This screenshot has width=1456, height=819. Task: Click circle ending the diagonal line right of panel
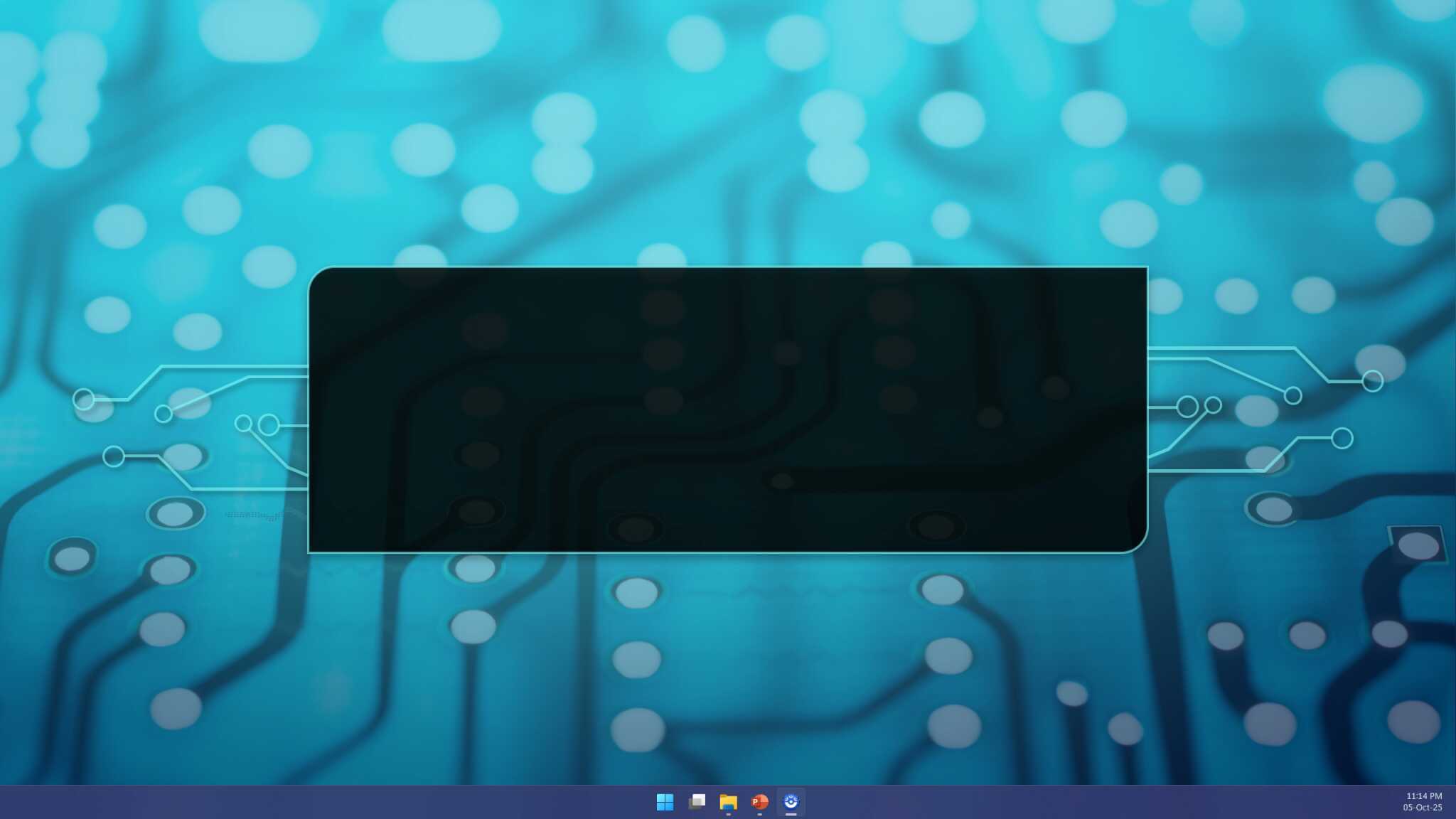click(x=1293, y=395)
